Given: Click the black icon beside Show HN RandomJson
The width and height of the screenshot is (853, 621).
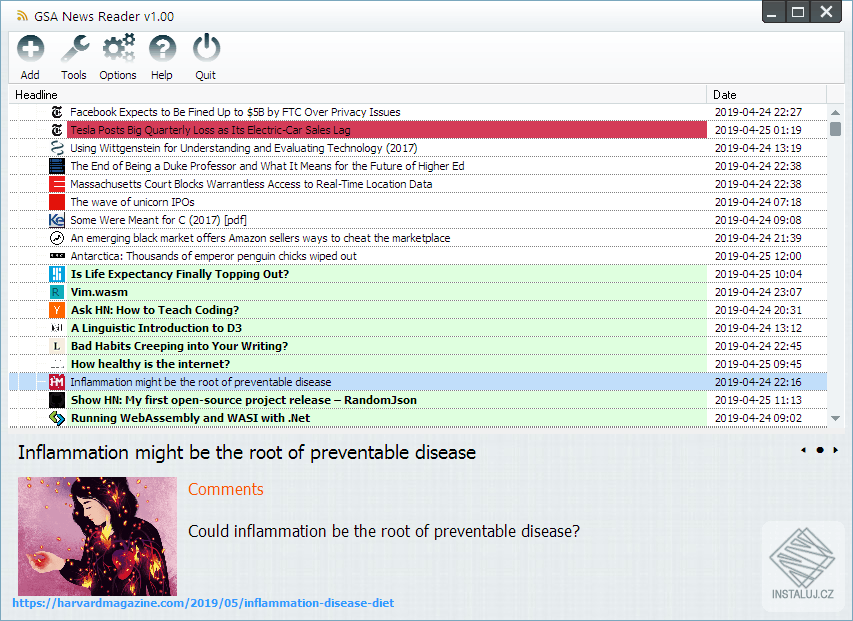Looking at the screenshot, I should (57, 400).
